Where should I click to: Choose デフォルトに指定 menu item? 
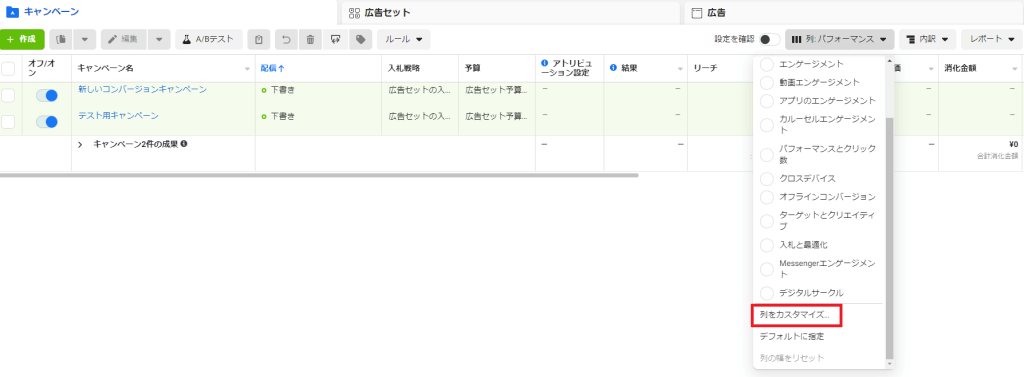tap(792, 337)
